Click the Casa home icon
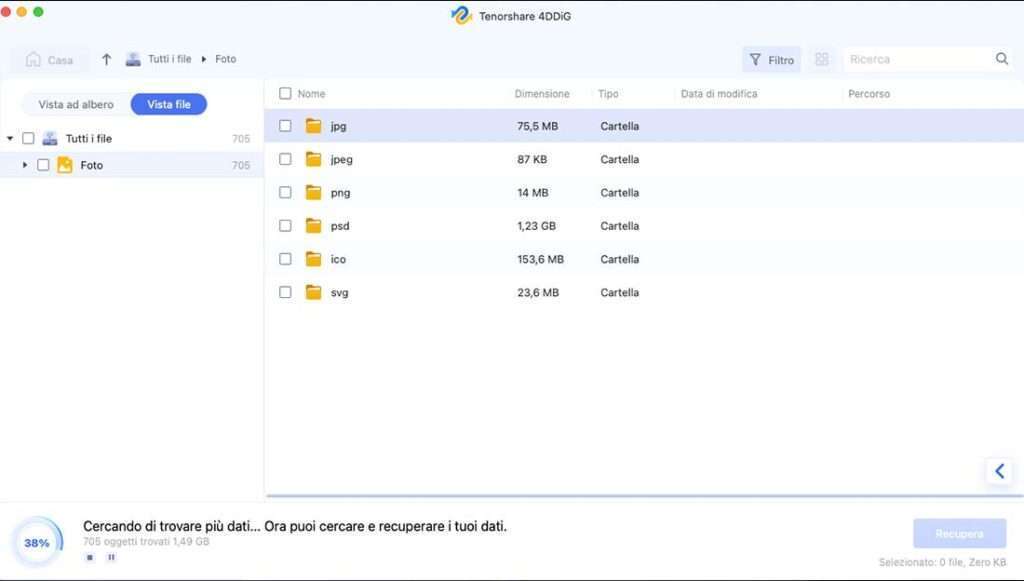The image size is (1024, 581). pyautogui.click(x=33, y=59)
